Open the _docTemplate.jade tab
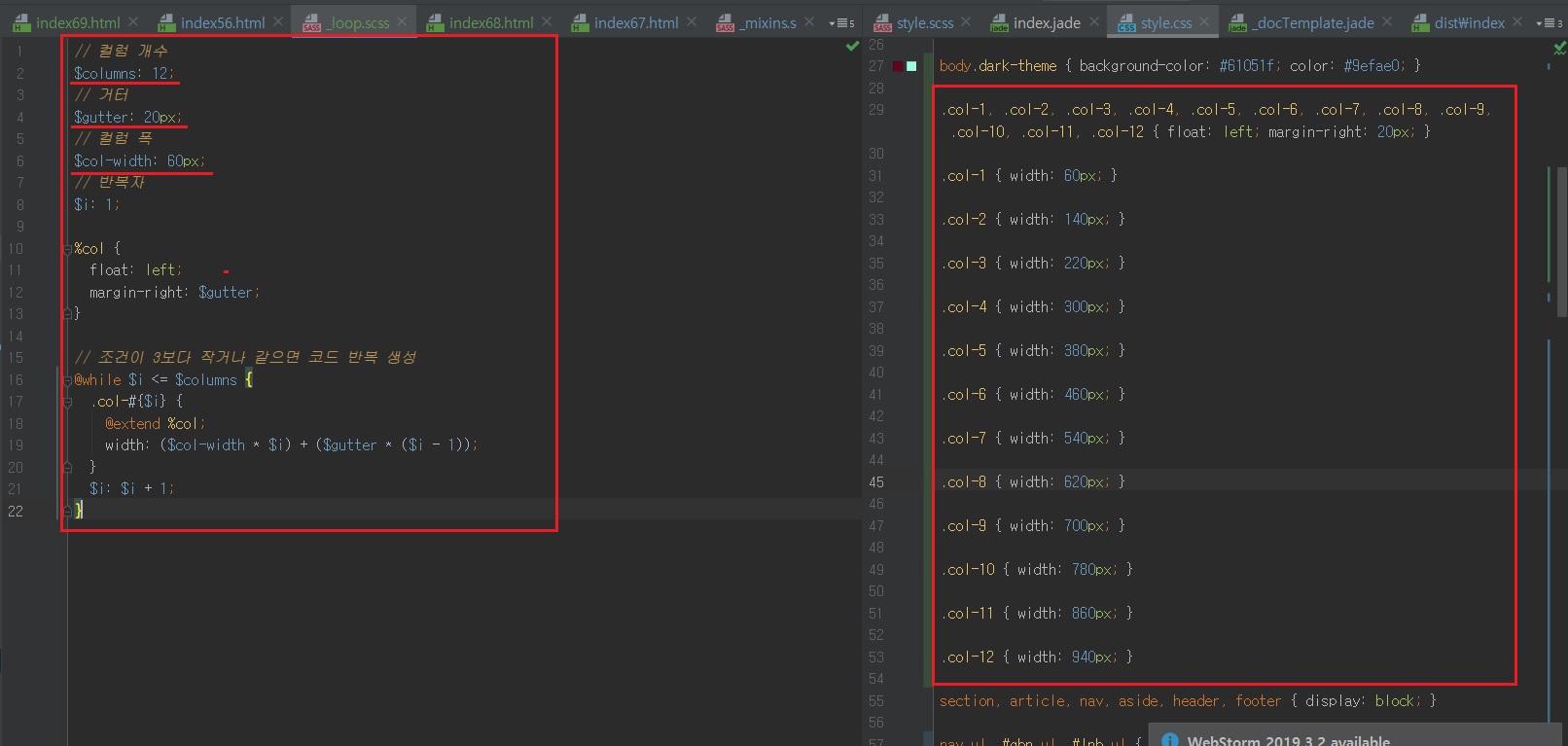The width and height of the screenshot is (1568, 746). (1313, 22)
